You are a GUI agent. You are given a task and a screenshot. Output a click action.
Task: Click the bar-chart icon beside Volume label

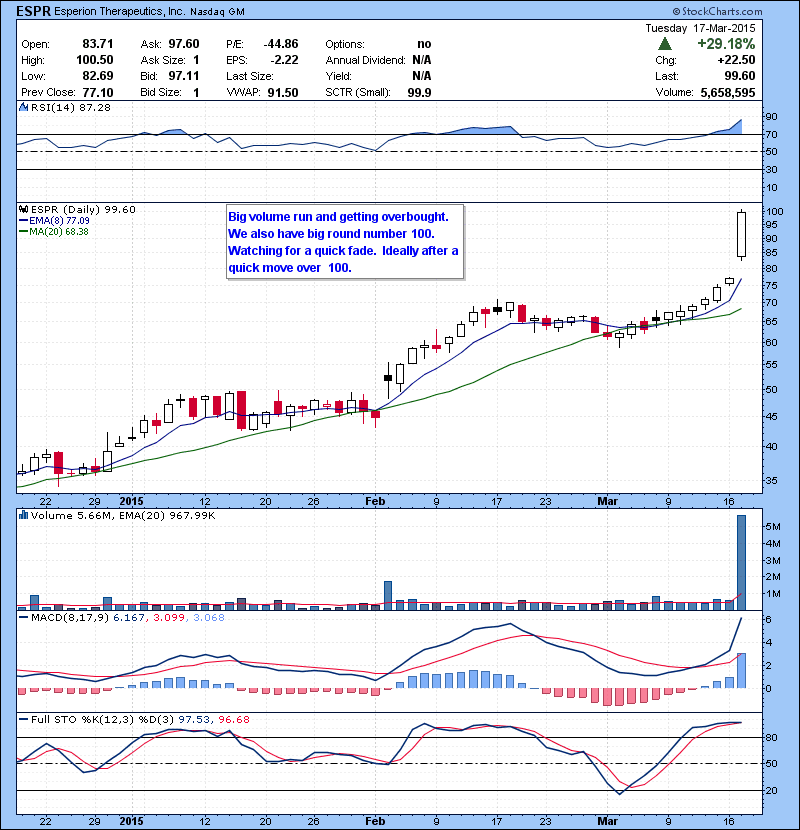pos(23,515)
